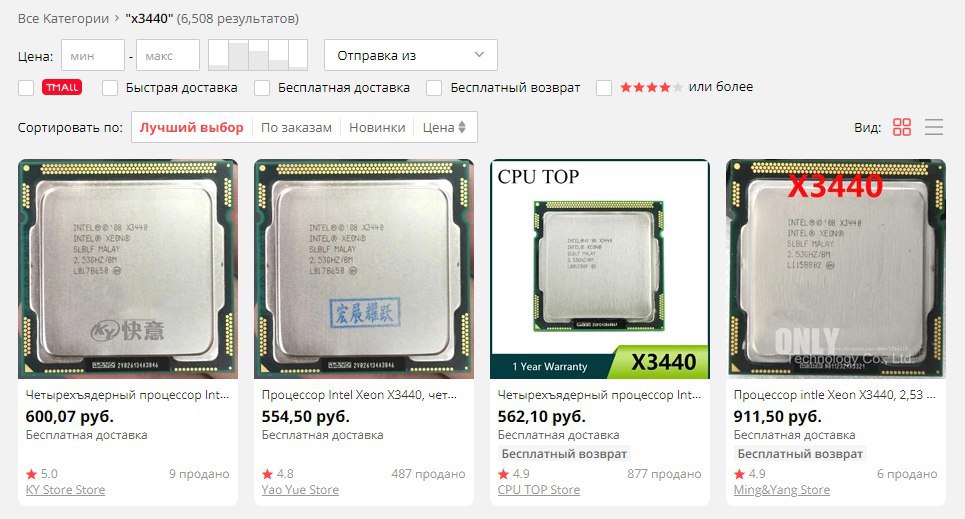Check the Бесплатная доставка checkbox
This screenshot has height=519, width=965.
click(262, 88)
